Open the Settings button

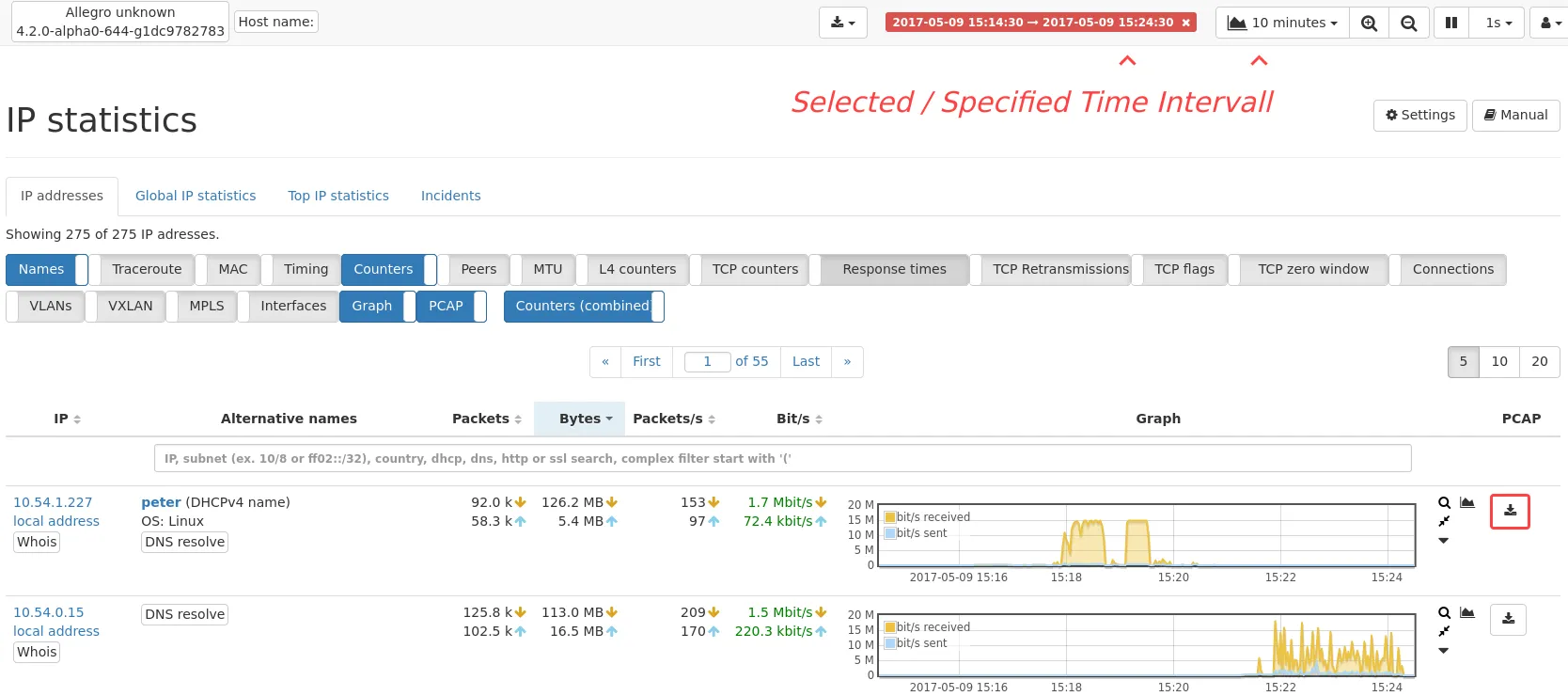(x=1419, y=115)
